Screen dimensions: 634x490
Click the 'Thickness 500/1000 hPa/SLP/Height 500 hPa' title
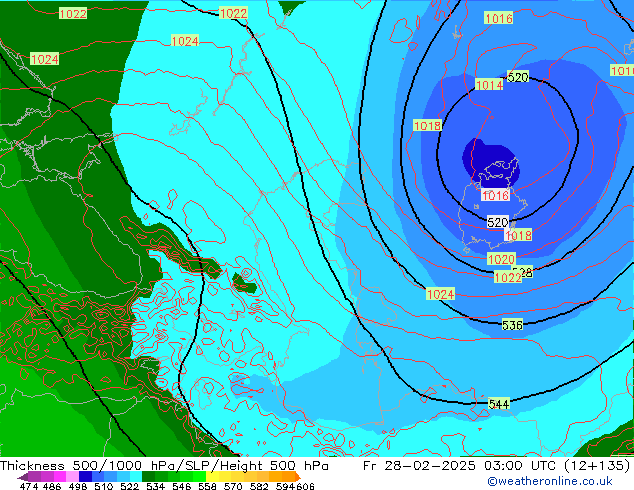pyautogui.click(x=164, y=465)
